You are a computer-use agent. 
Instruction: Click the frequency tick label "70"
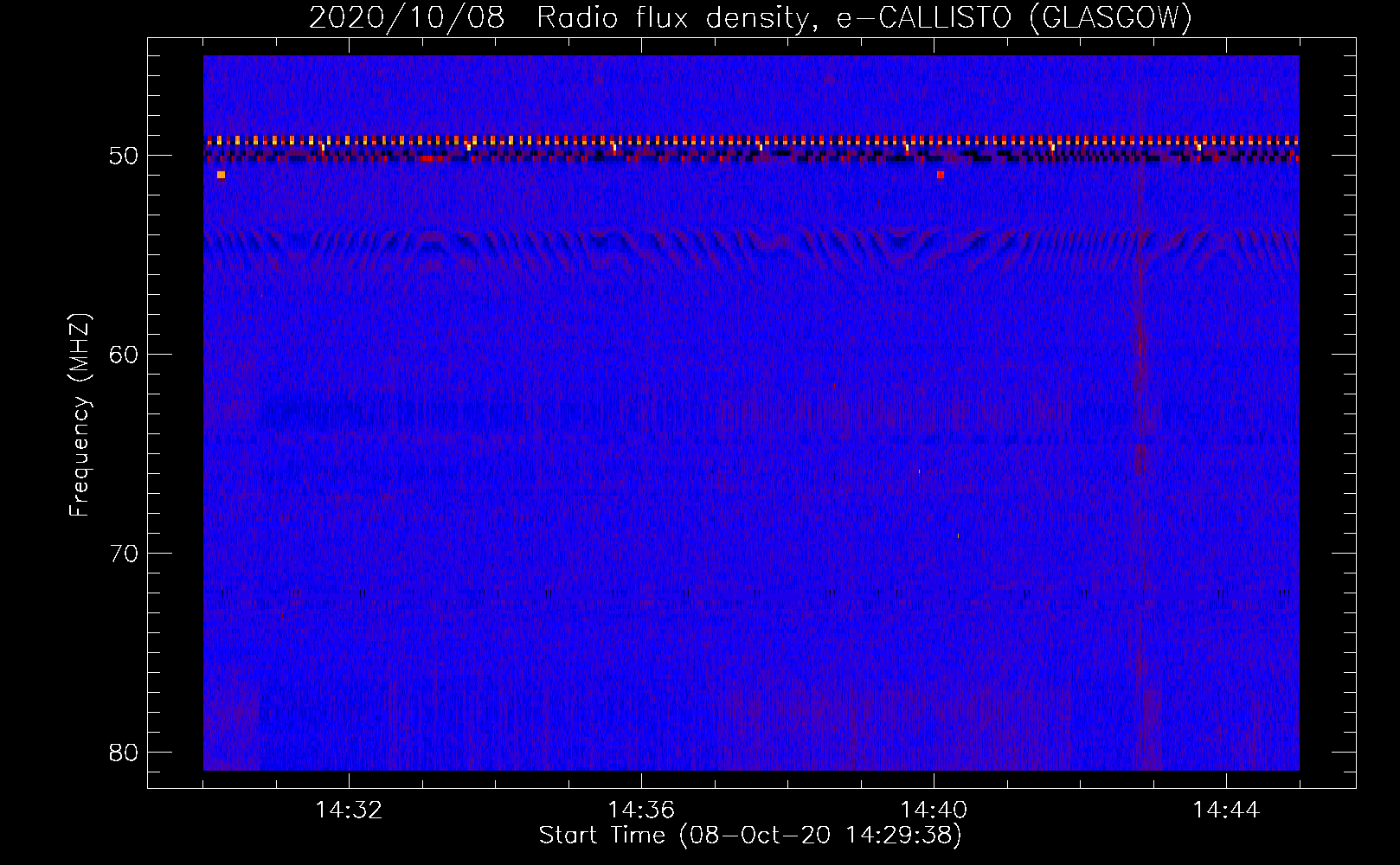point(125,554)
